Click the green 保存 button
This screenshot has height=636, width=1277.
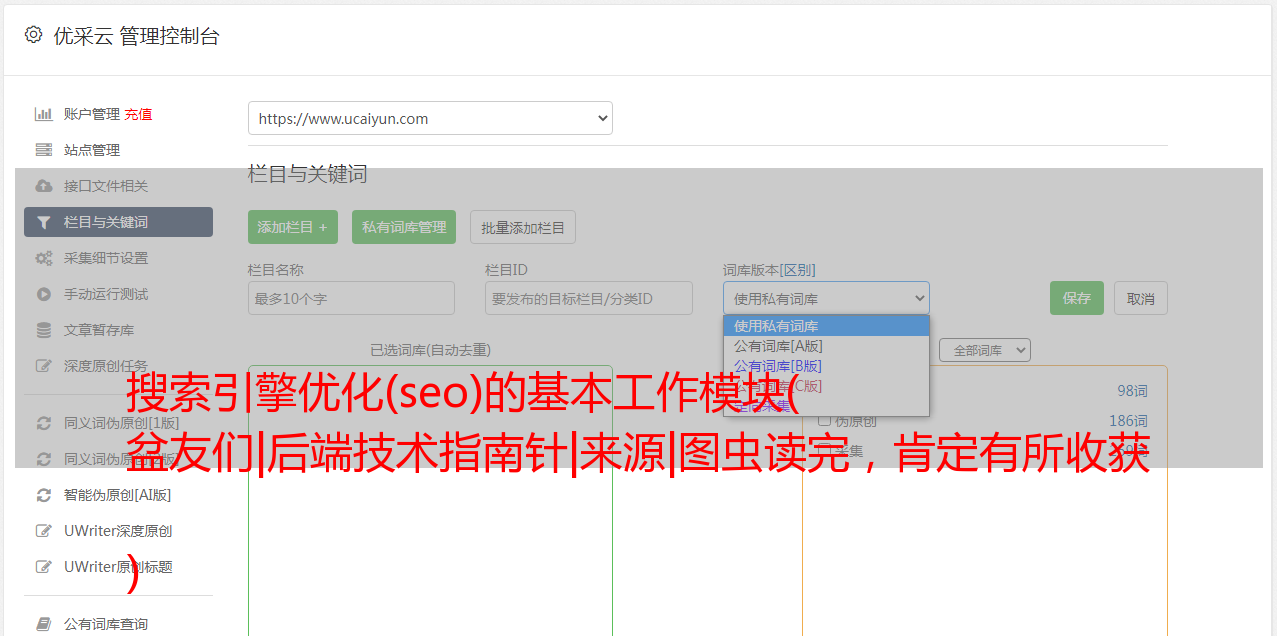1077,298
